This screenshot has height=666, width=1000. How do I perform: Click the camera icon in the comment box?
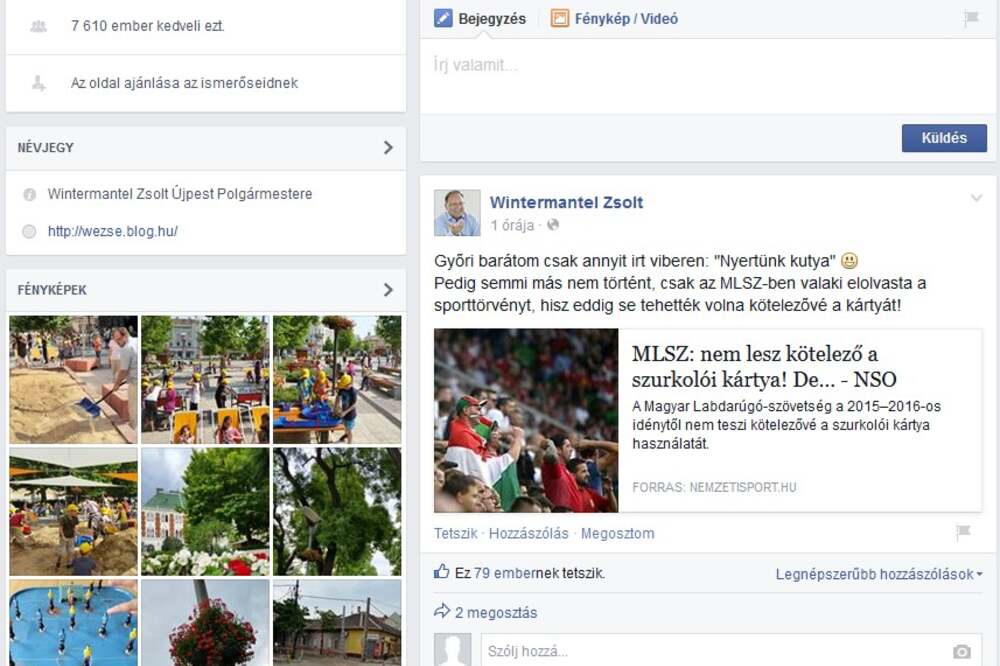click(x=962, y=651)
